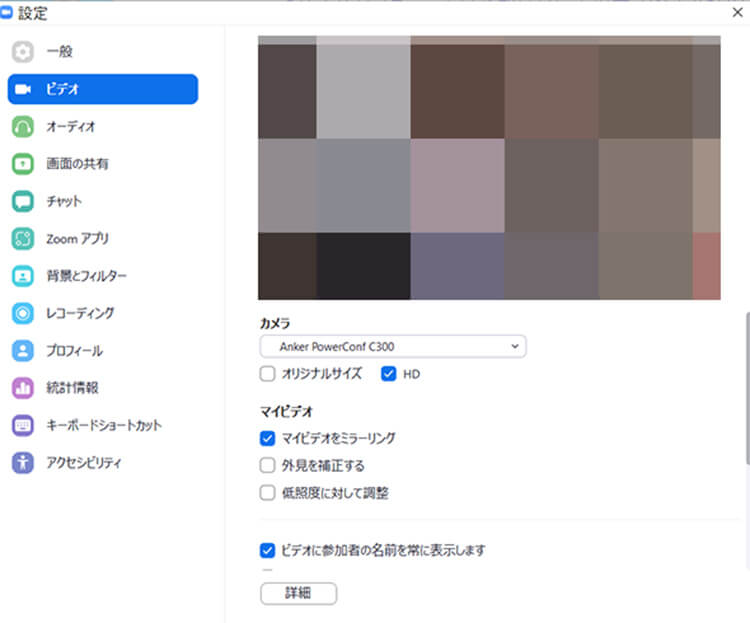Click the vertical scrollbar on the right
Viewport: 750px width, 623px height.
tap(745, 390)
